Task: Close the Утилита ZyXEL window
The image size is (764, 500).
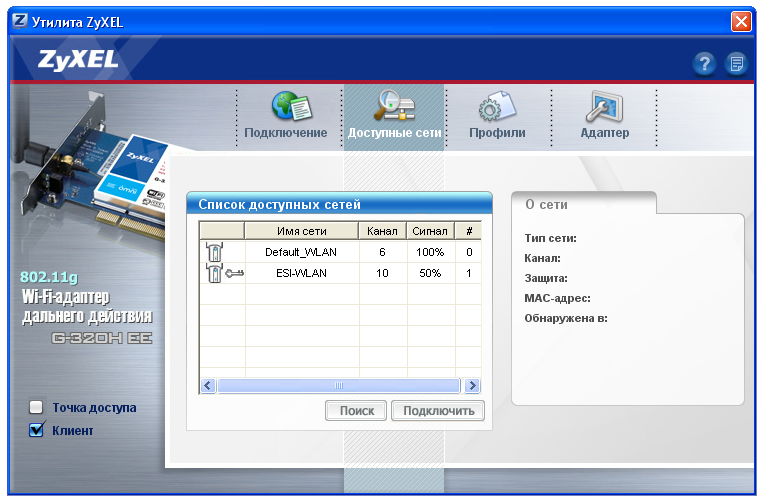Action: tap(741, 22)
